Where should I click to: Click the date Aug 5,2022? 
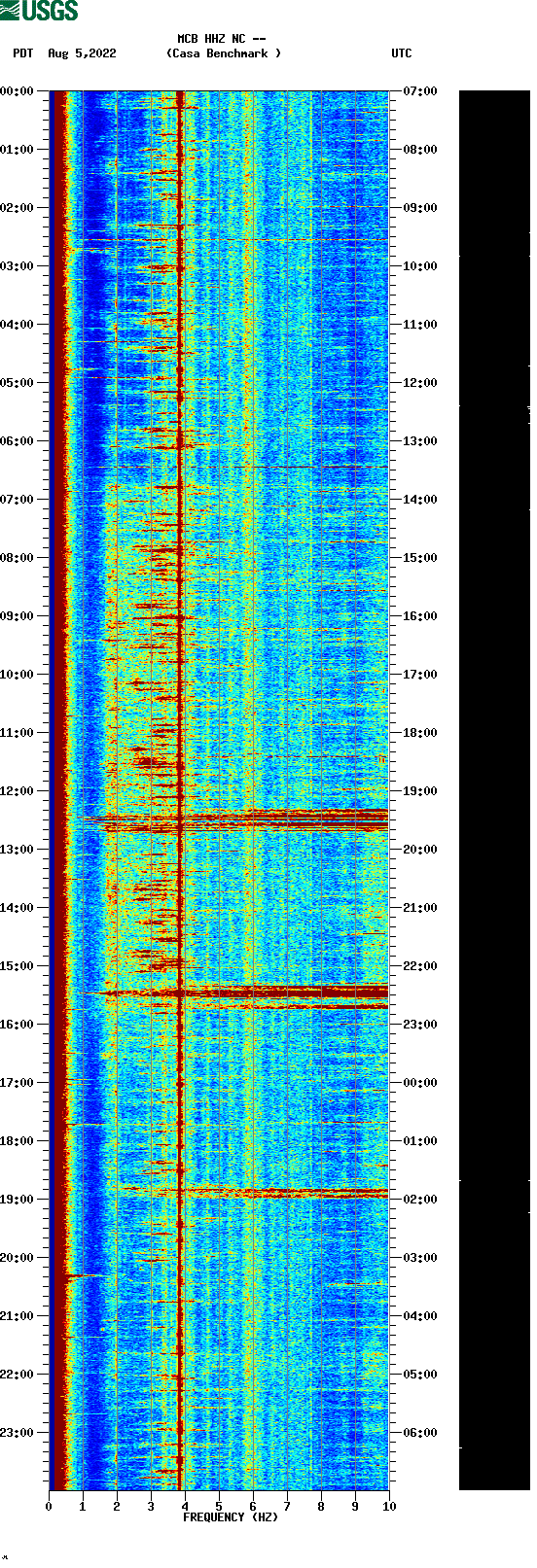[x=82, y=53]
